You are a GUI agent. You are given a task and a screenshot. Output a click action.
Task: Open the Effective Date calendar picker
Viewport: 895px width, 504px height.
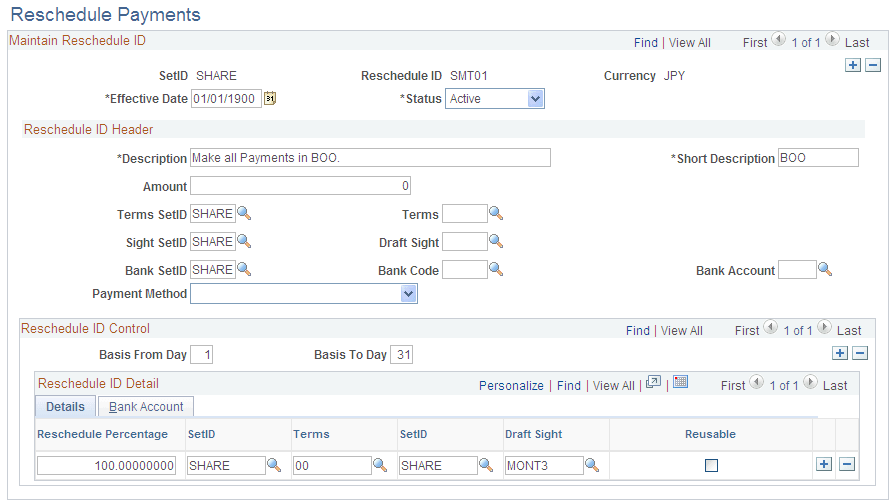[x=270, y=99]
